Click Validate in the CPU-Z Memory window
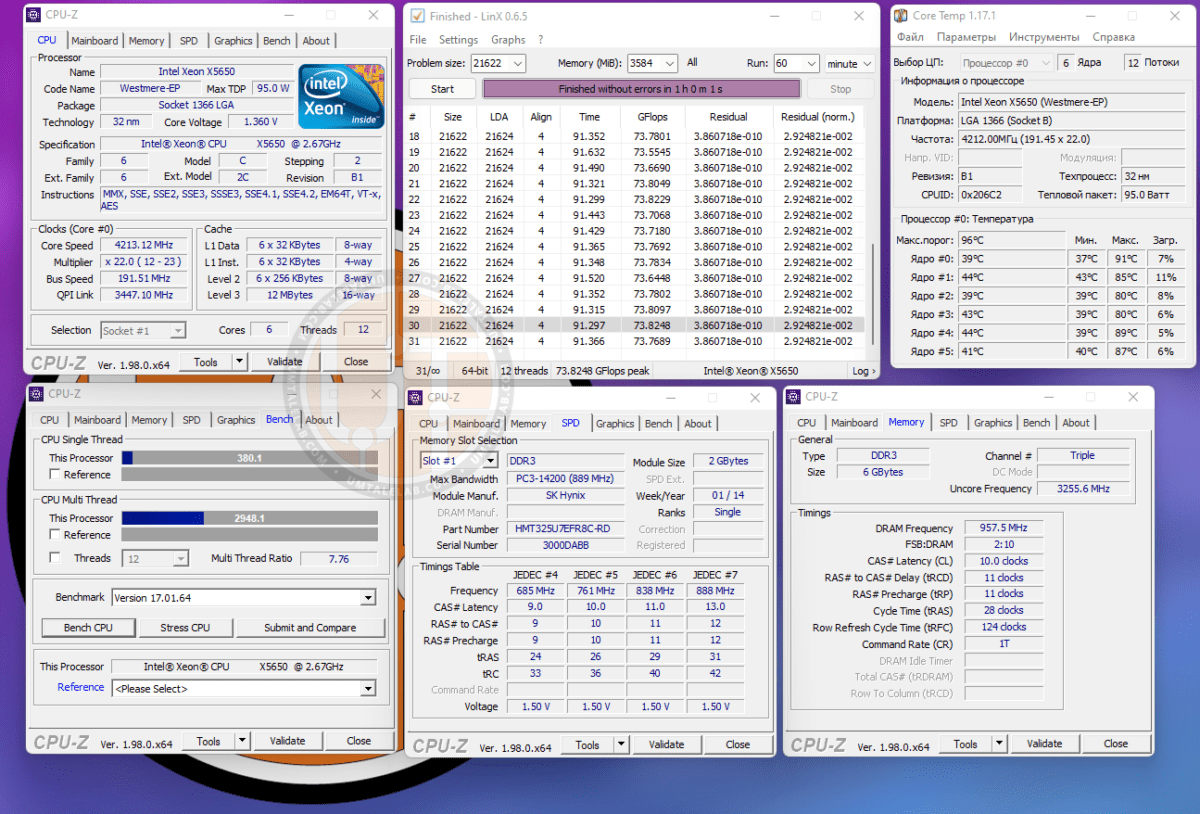The width and height of the screenshot is (1200, 814). (x=1044, y=744)
